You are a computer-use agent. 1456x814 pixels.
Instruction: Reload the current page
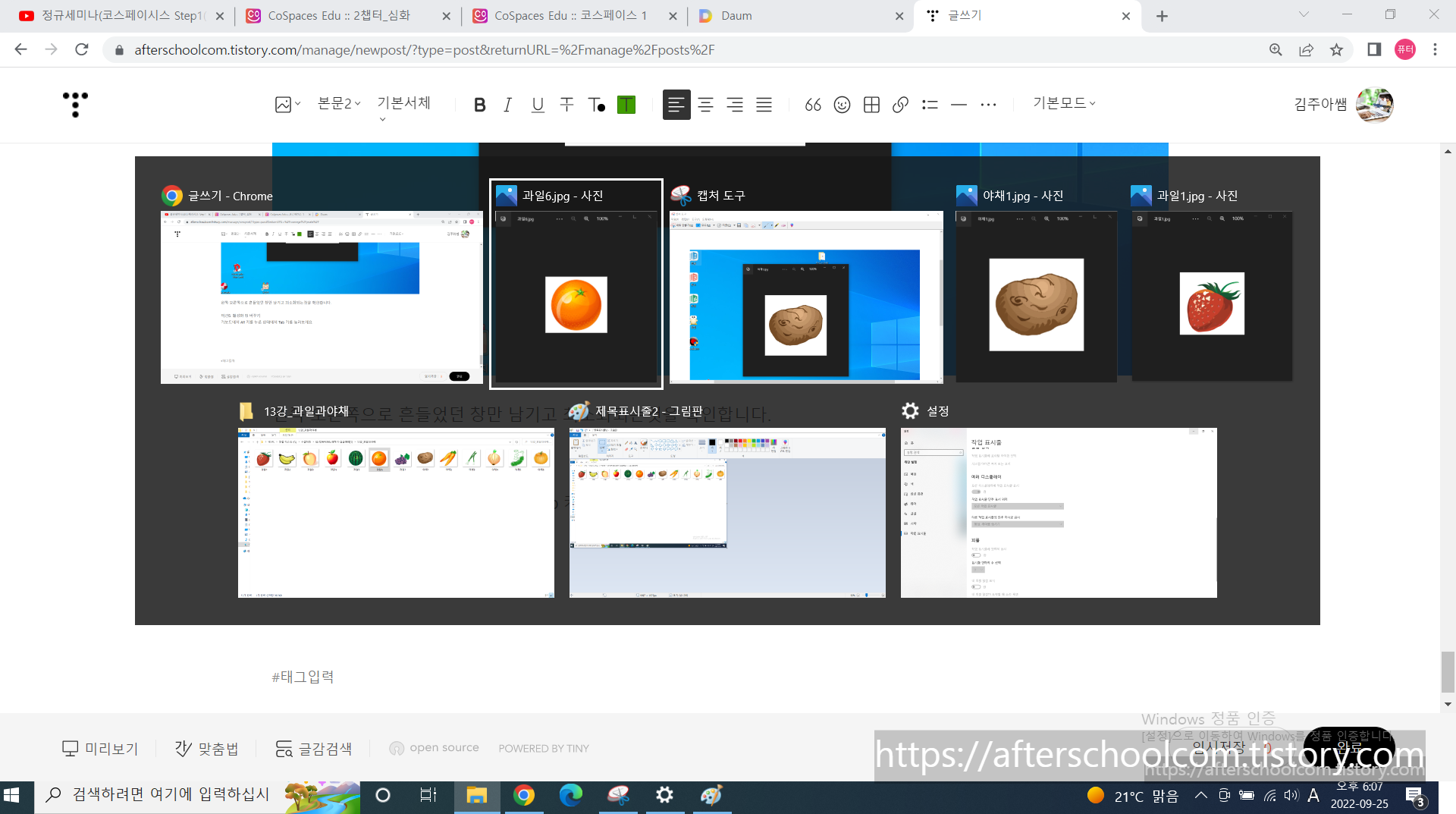click(x=82, y=49)
